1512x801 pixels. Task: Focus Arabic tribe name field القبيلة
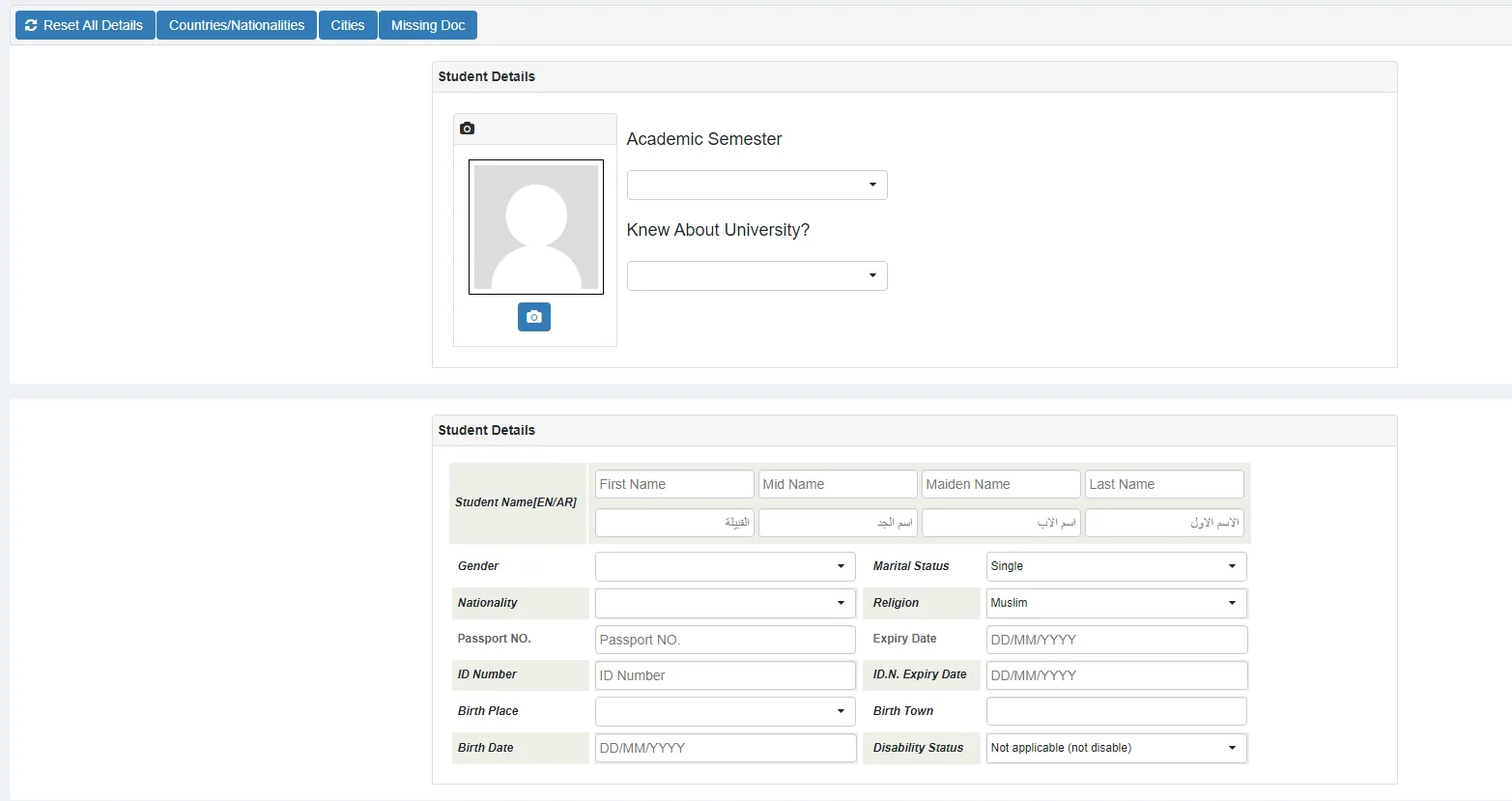point(674,523)
